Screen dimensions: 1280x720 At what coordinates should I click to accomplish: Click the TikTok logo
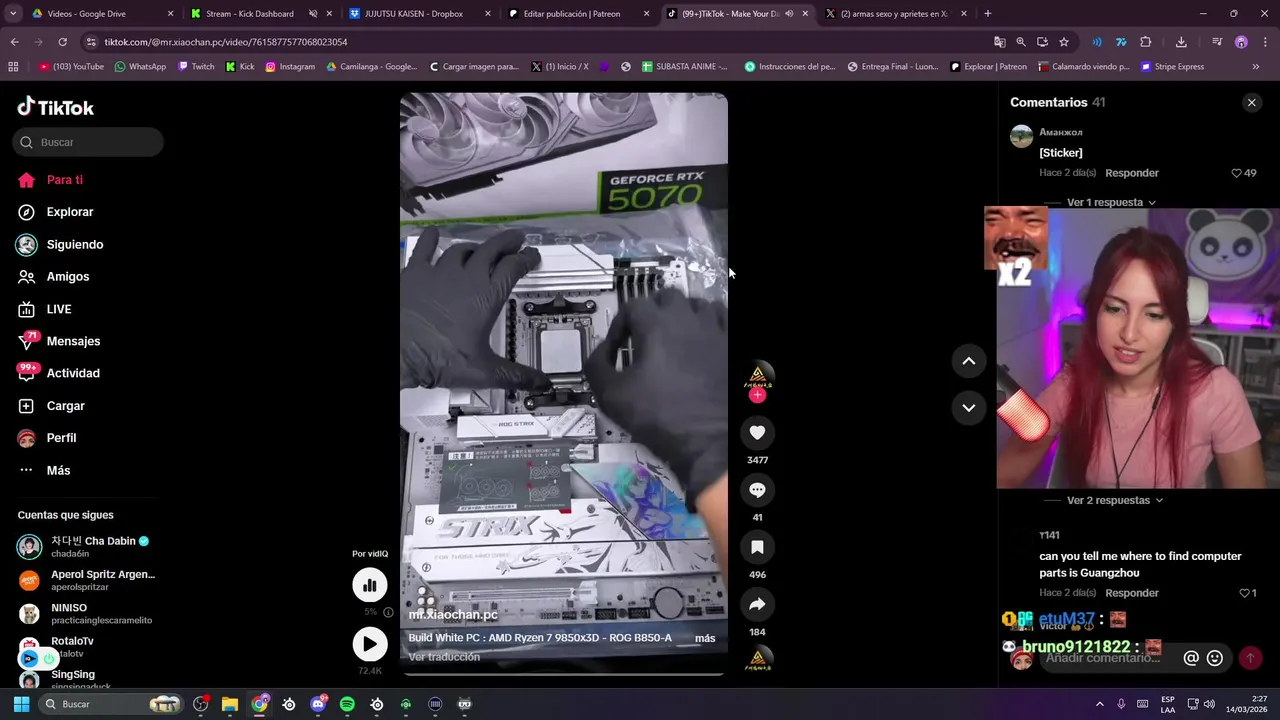56,107
